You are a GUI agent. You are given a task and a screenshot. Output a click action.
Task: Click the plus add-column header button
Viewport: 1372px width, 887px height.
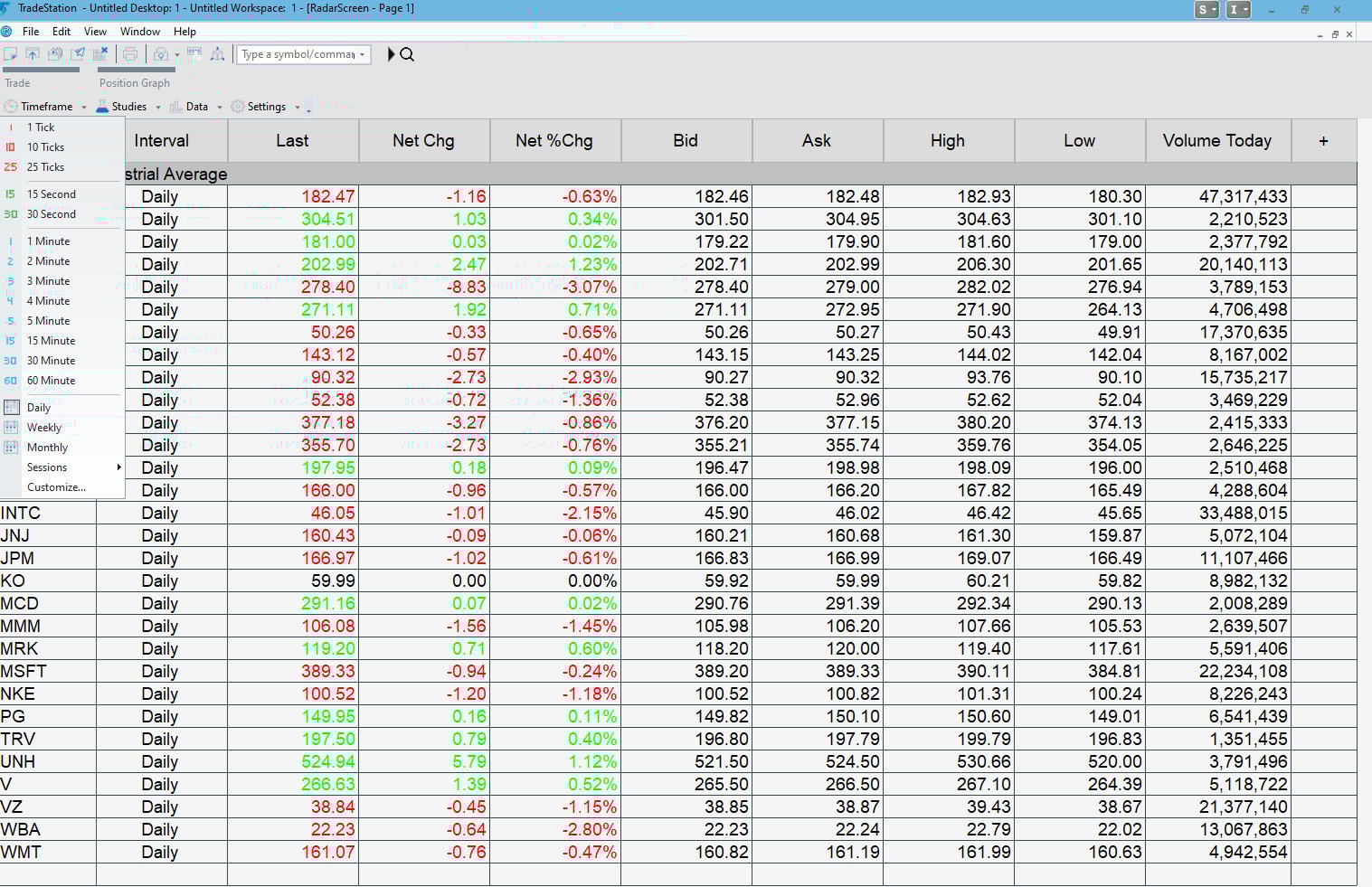click(1323, 141)
